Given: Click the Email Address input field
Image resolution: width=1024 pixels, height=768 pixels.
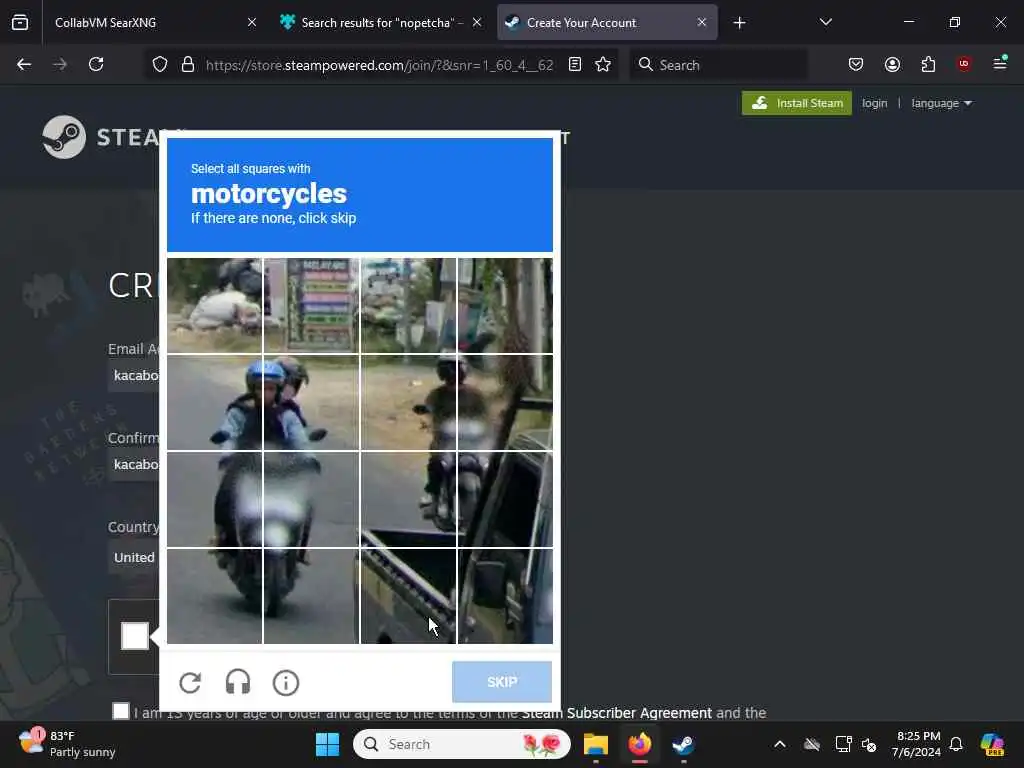Looking at the screenshot, I should [x=133, y=376].
